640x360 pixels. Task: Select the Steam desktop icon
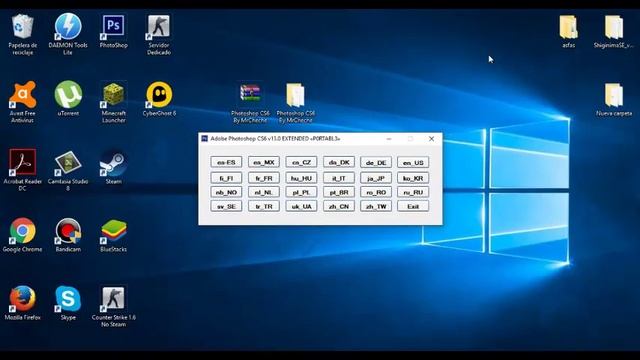[113, 167]
